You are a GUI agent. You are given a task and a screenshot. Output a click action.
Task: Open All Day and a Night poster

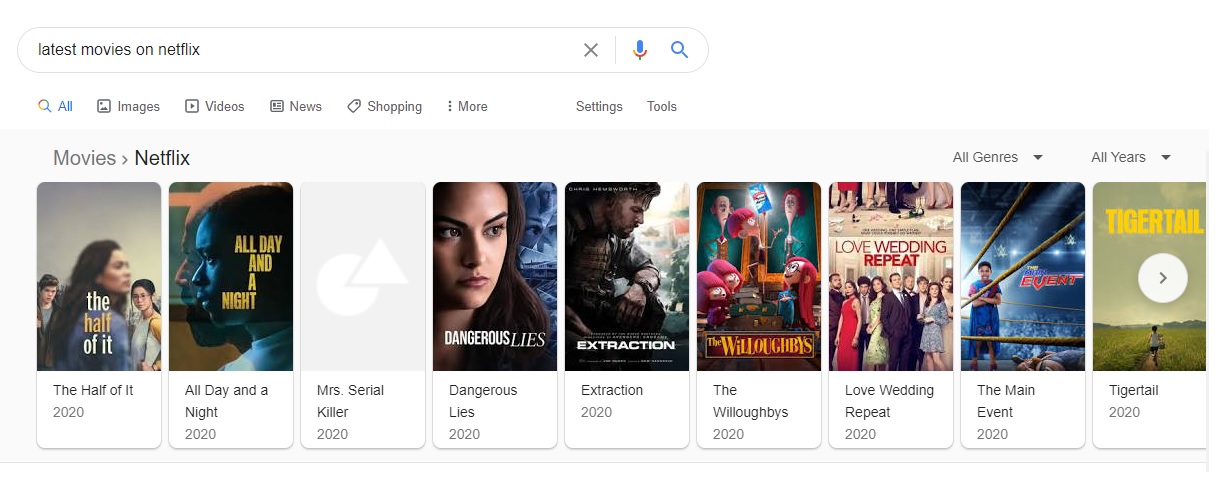(x=231, y=276)
